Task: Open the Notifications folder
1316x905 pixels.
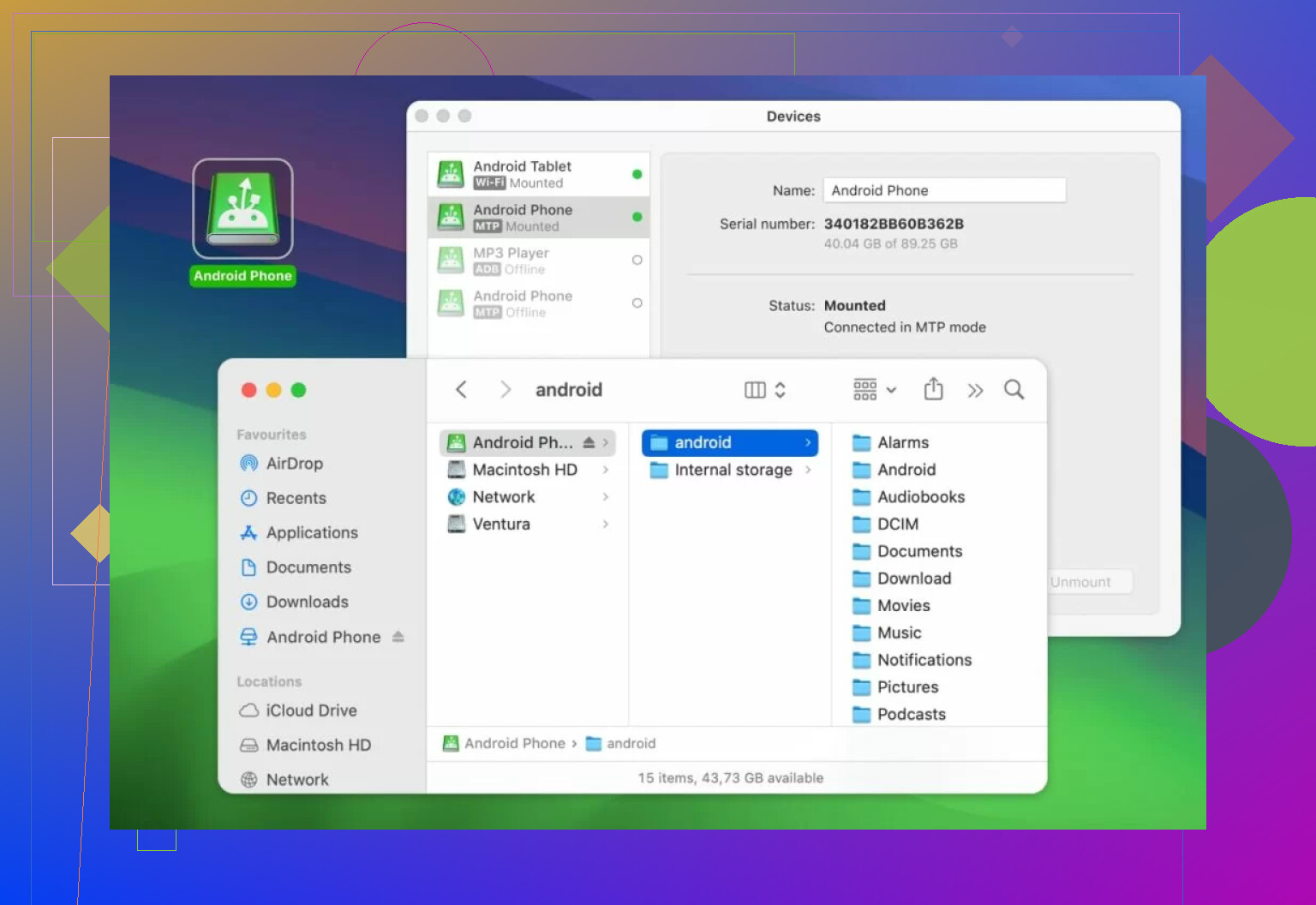Action: [912, 660]
